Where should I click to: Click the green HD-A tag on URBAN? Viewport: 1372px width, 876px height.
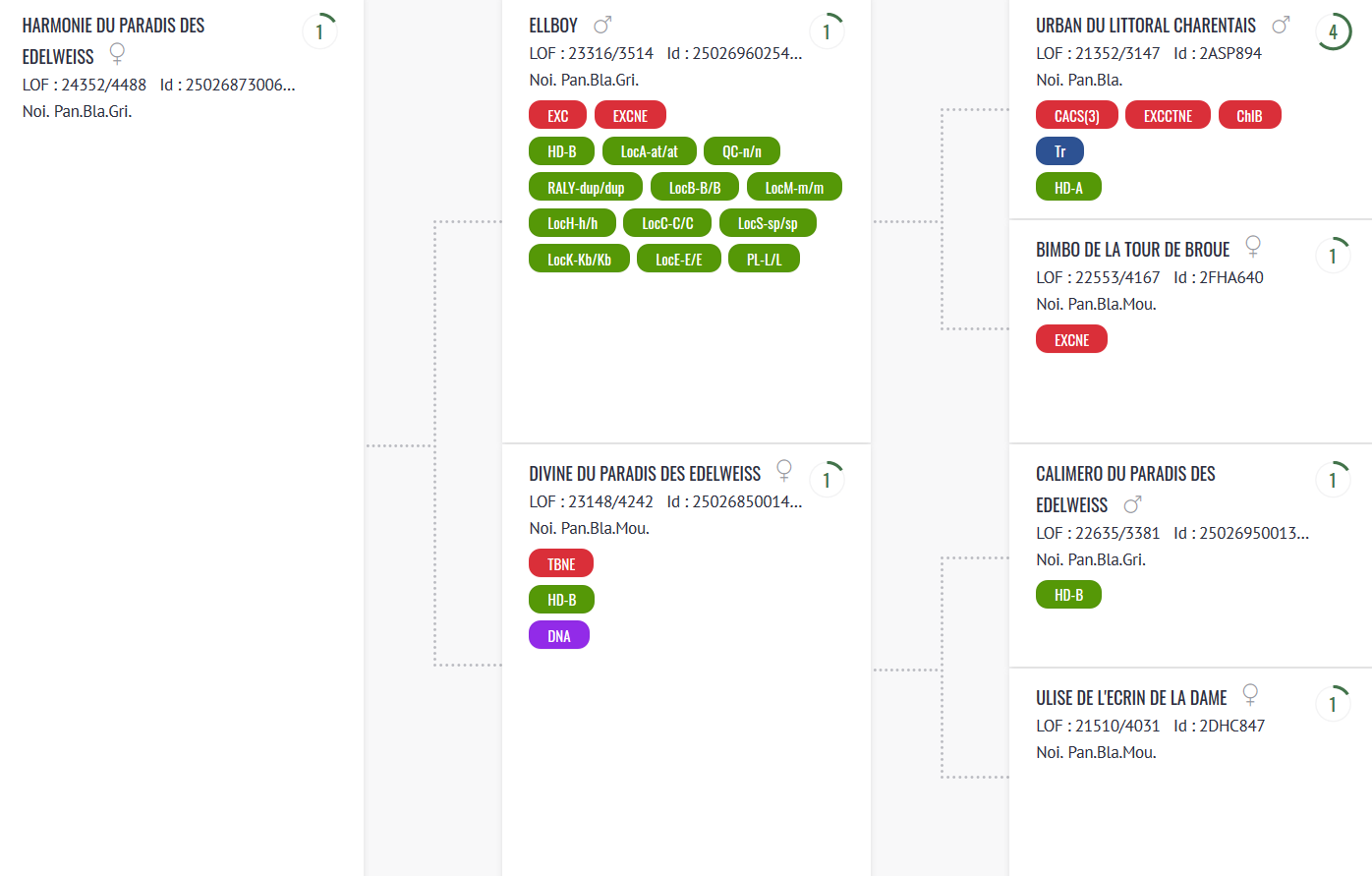click(x=1068, y=187)
